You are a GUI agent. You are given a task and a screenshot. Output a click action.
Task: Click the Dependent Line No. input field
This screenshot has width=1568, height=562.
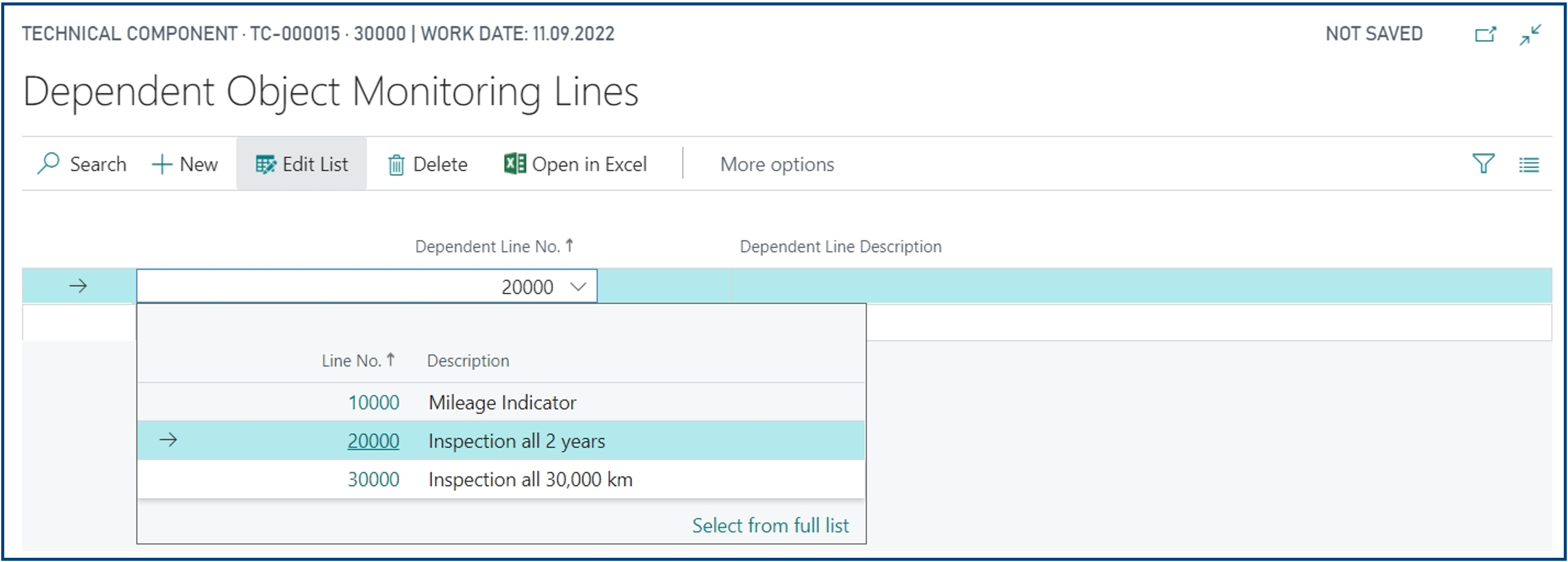(367, 286)
